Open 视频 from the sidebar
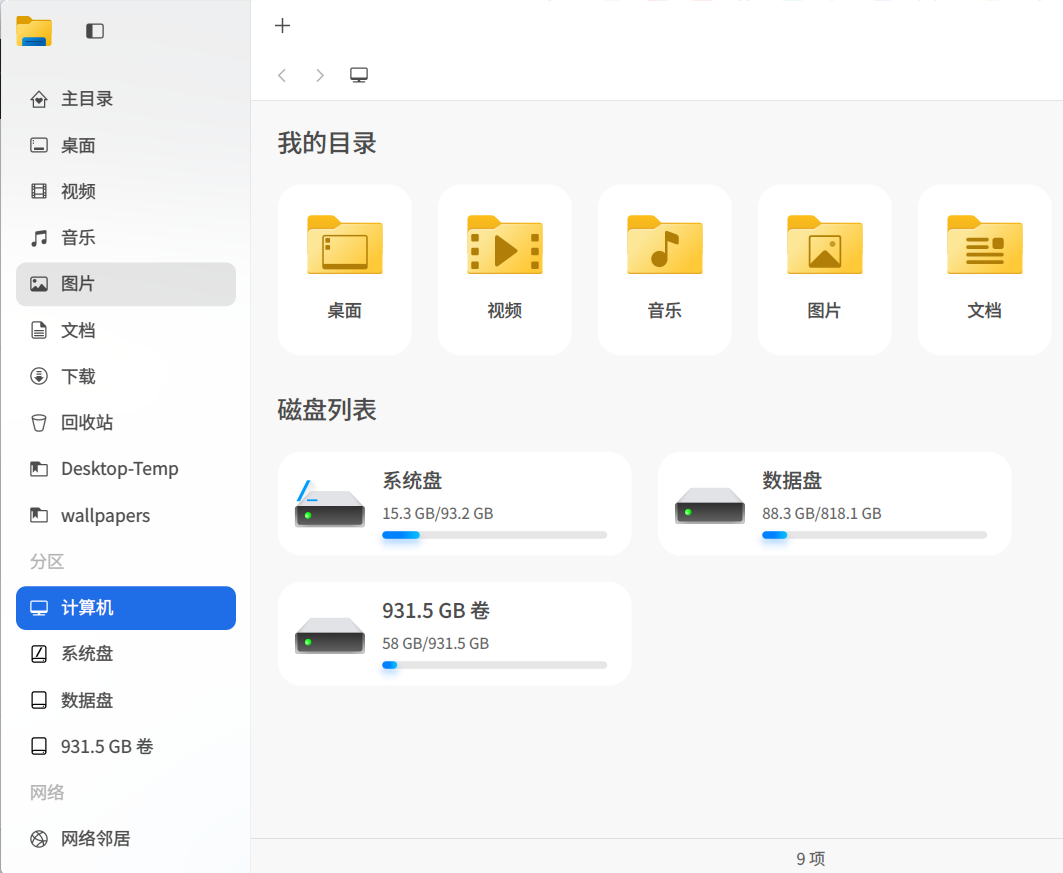 (126, 191)
